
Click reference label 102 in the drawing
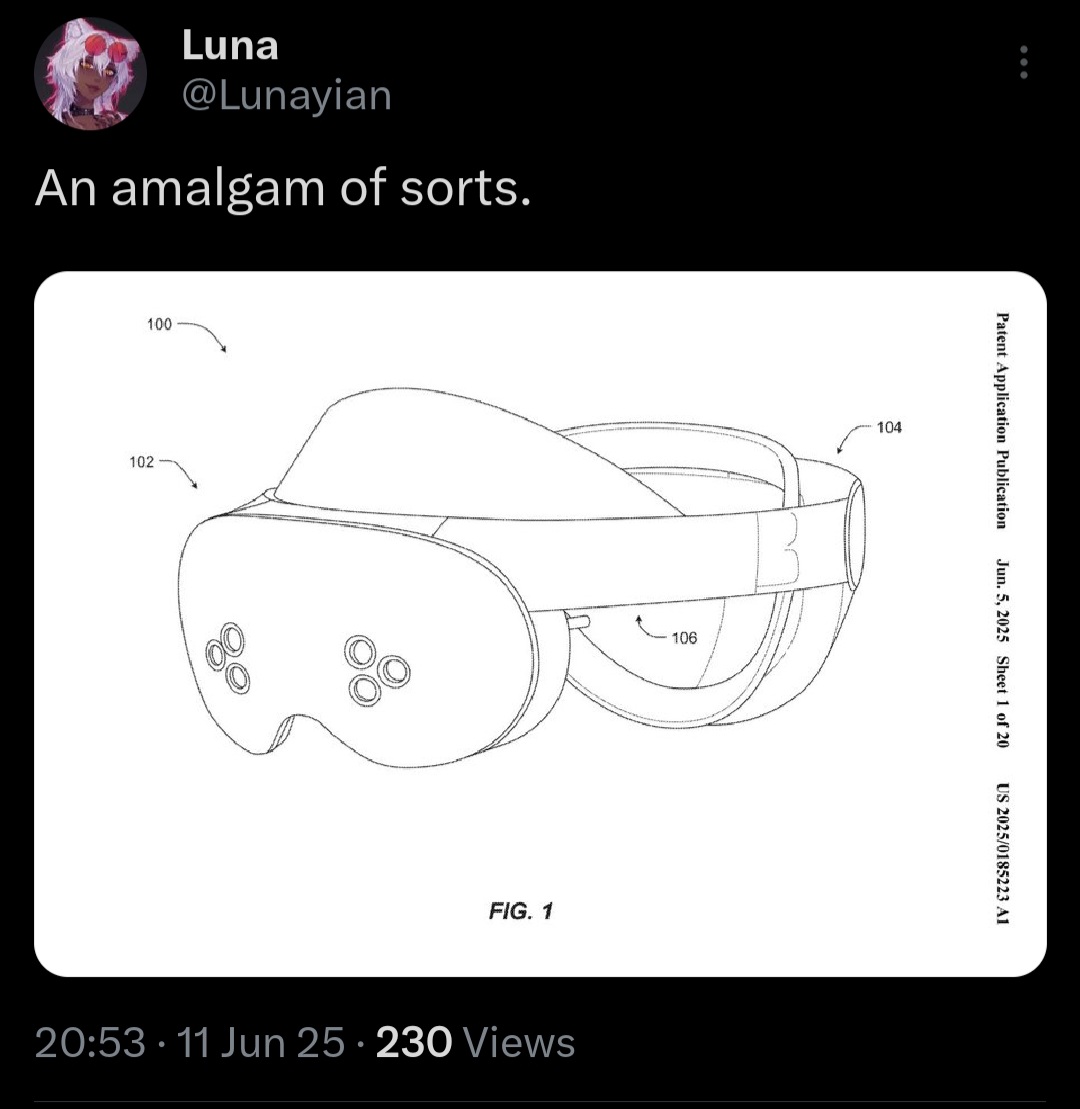(141, 462)
